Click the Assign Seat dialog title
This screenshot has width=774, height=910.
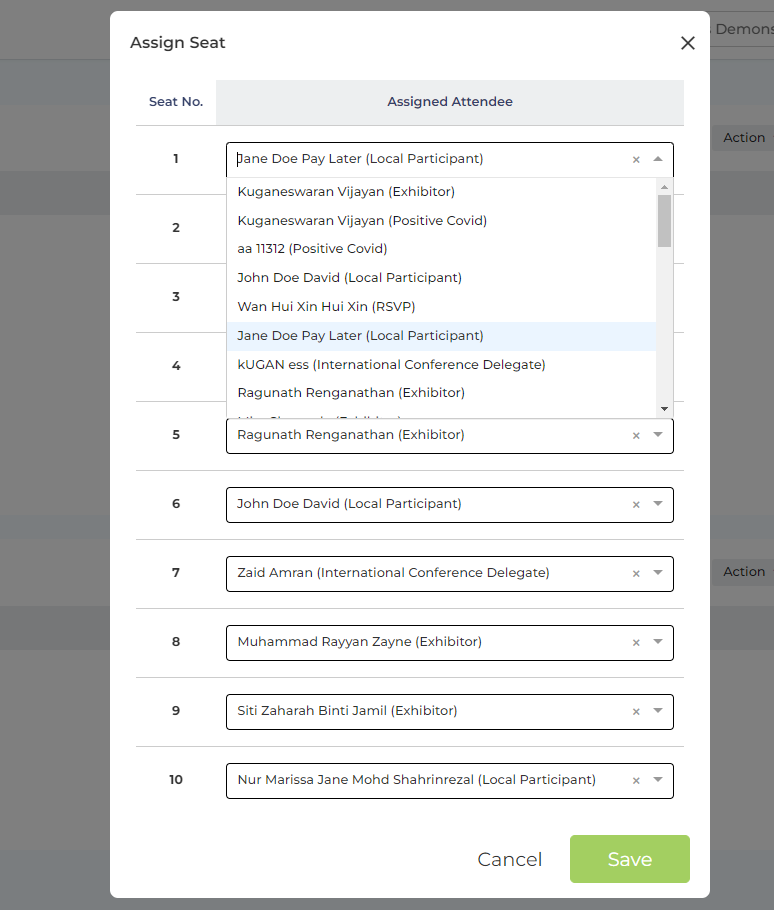coord(178,43)
